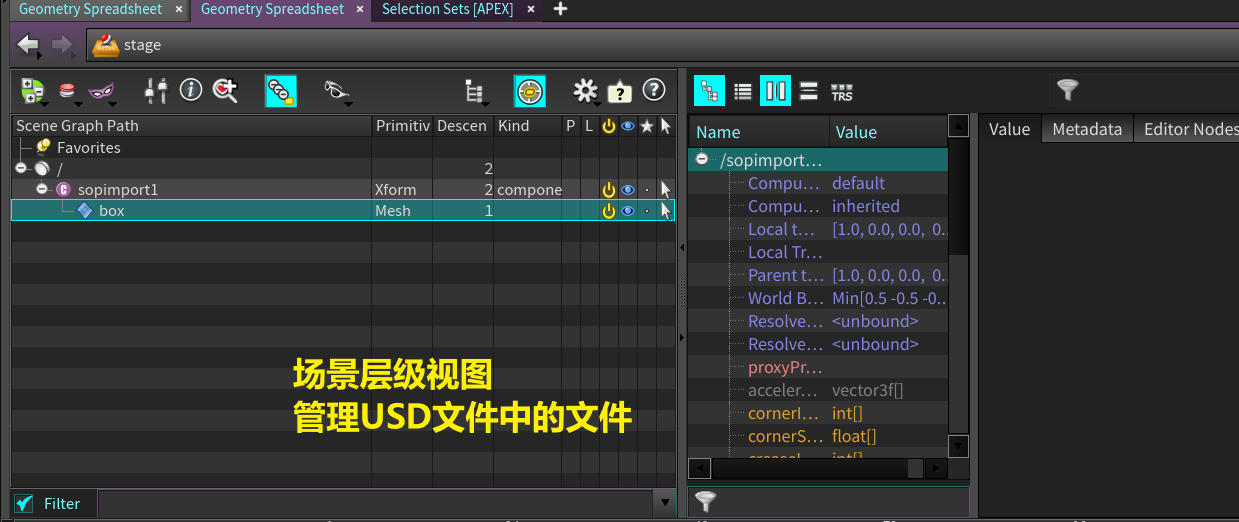Switch details panel to list view icon
This screenshot has height=522, width=1239.
(742, 91)
